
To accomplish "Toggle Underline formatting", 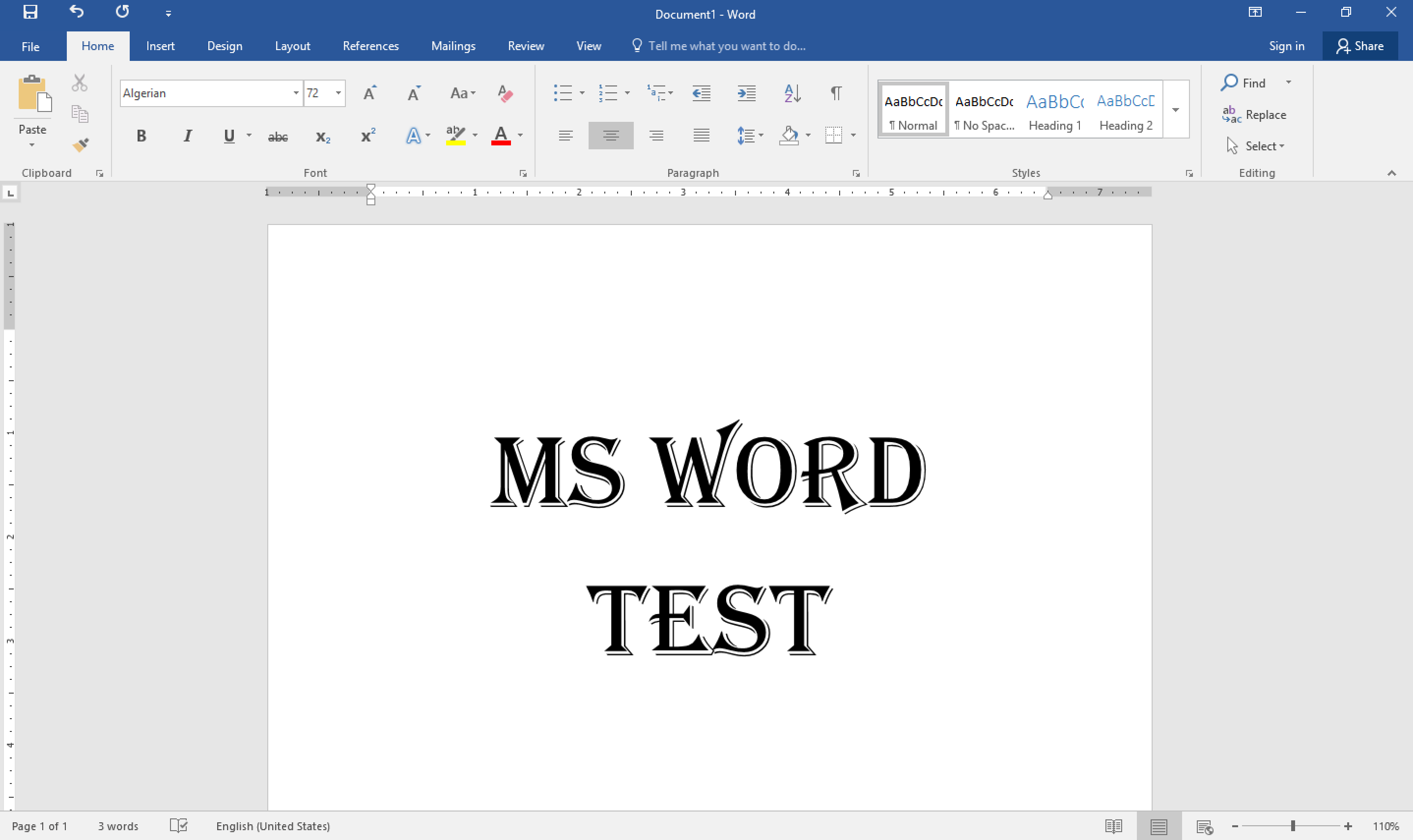I will pos(229,136).
